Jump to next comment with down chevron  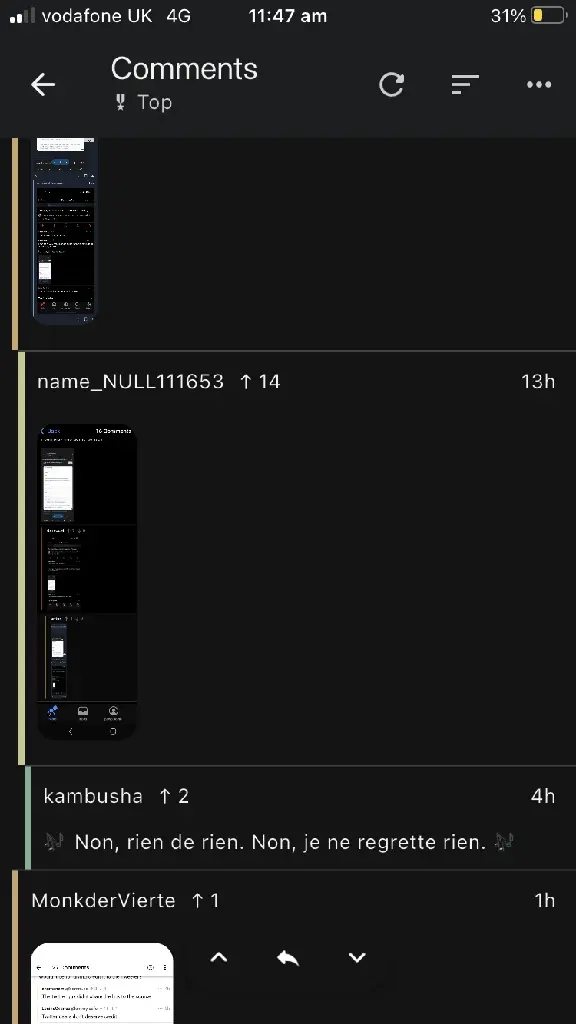pos(357,957)
